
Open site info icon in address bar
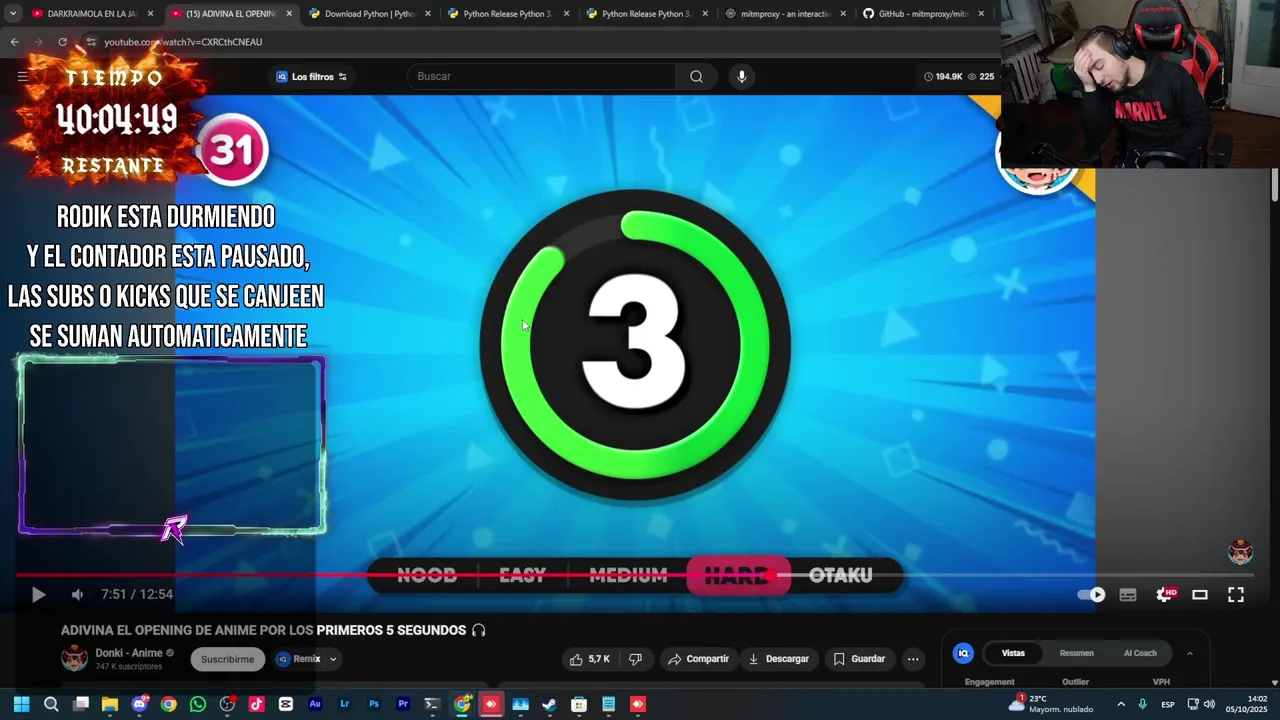click(91, 42)
